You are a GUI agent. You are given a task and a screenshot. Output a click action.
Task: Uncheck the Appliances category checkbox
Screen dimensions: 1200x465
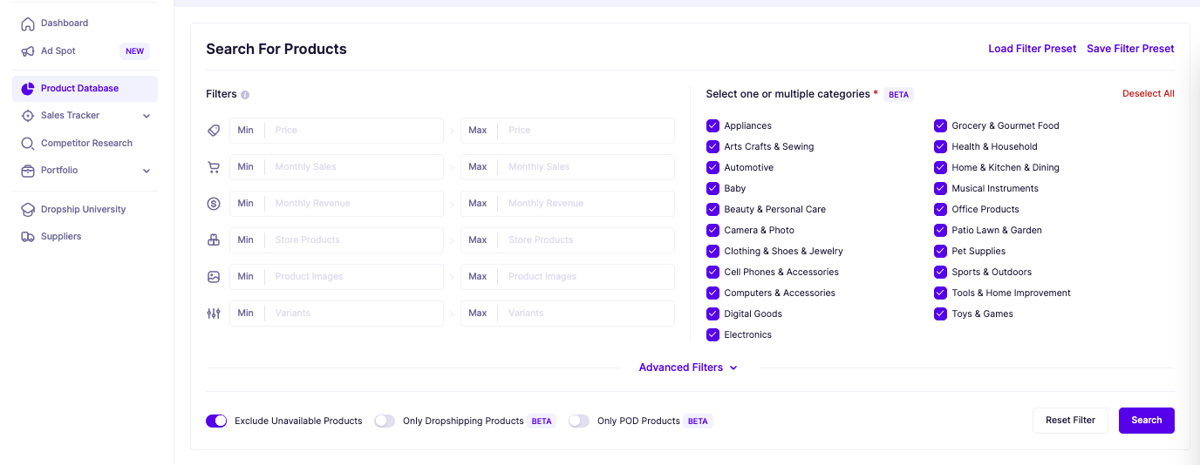(713, 126)
